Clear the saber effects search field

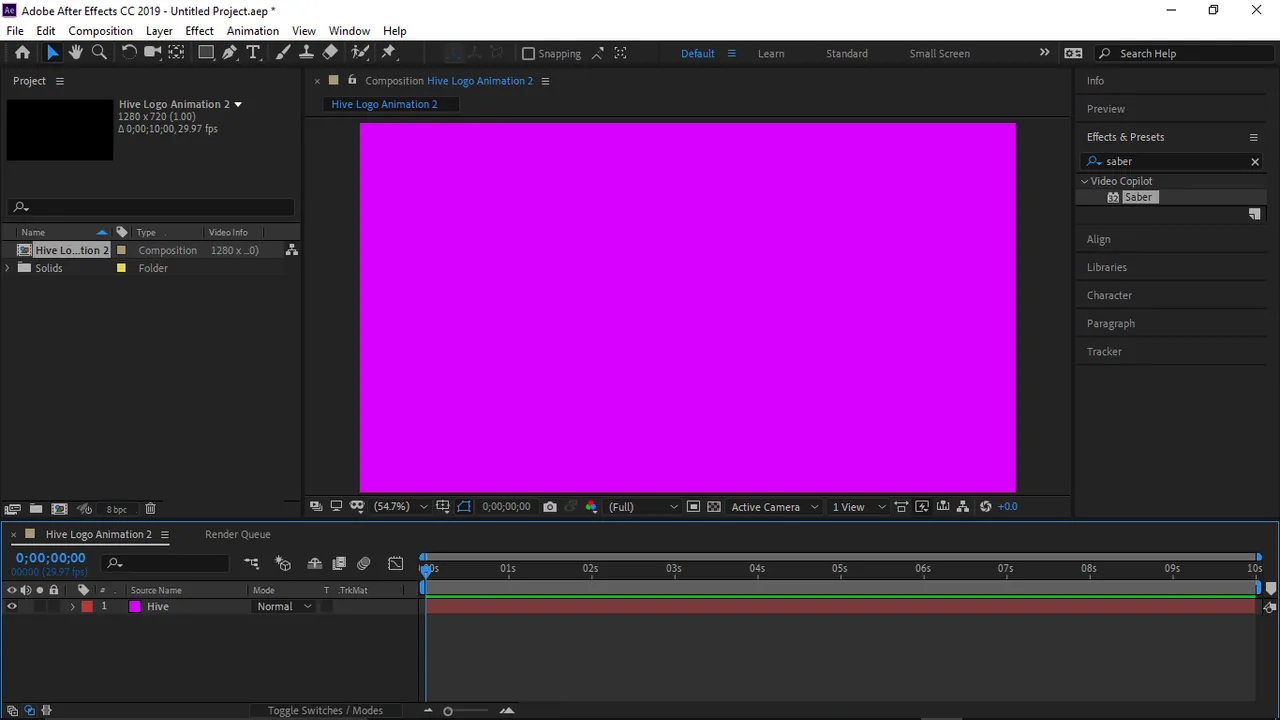pyautogui.click(x=1255, y=162)
